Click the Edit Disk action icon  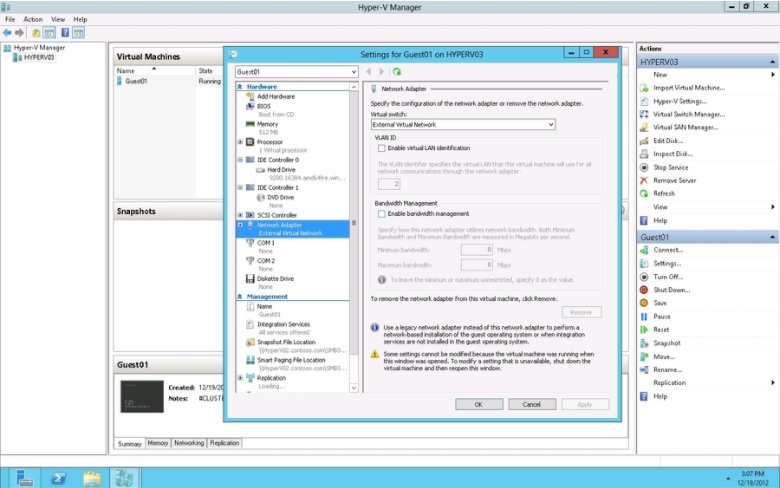pos(644,141)
